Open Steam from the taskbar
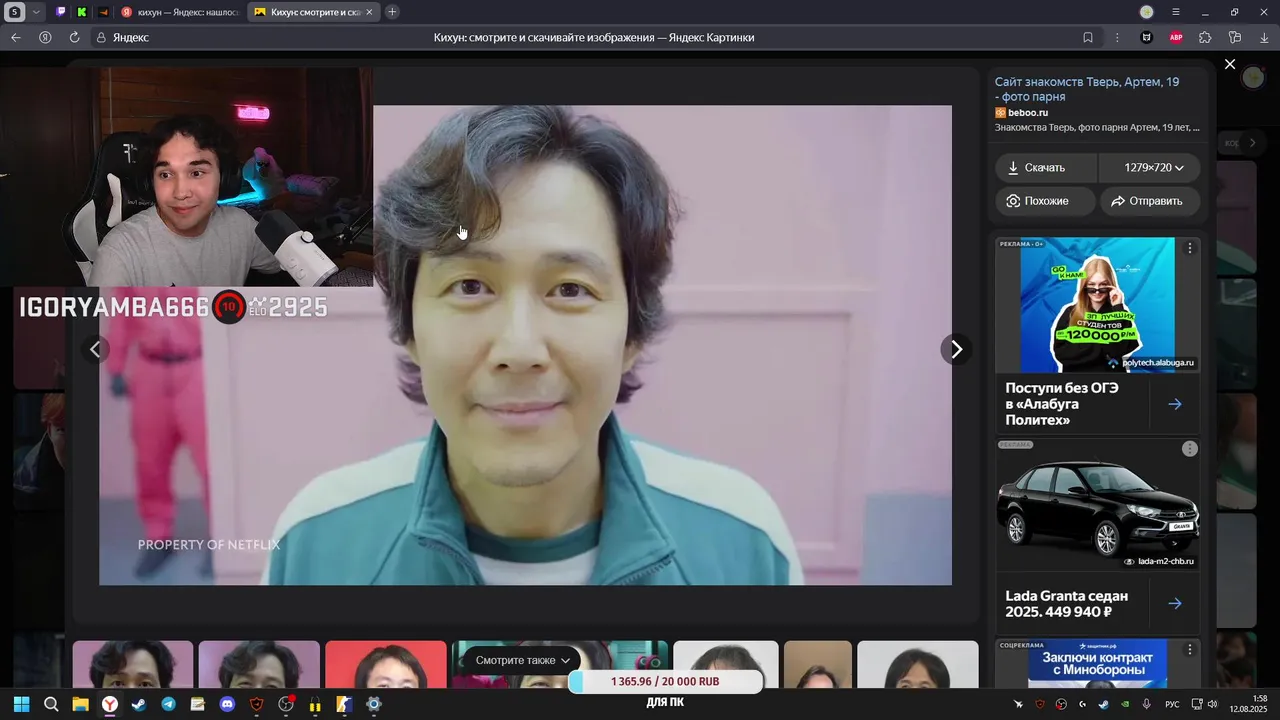 (139, 704)
